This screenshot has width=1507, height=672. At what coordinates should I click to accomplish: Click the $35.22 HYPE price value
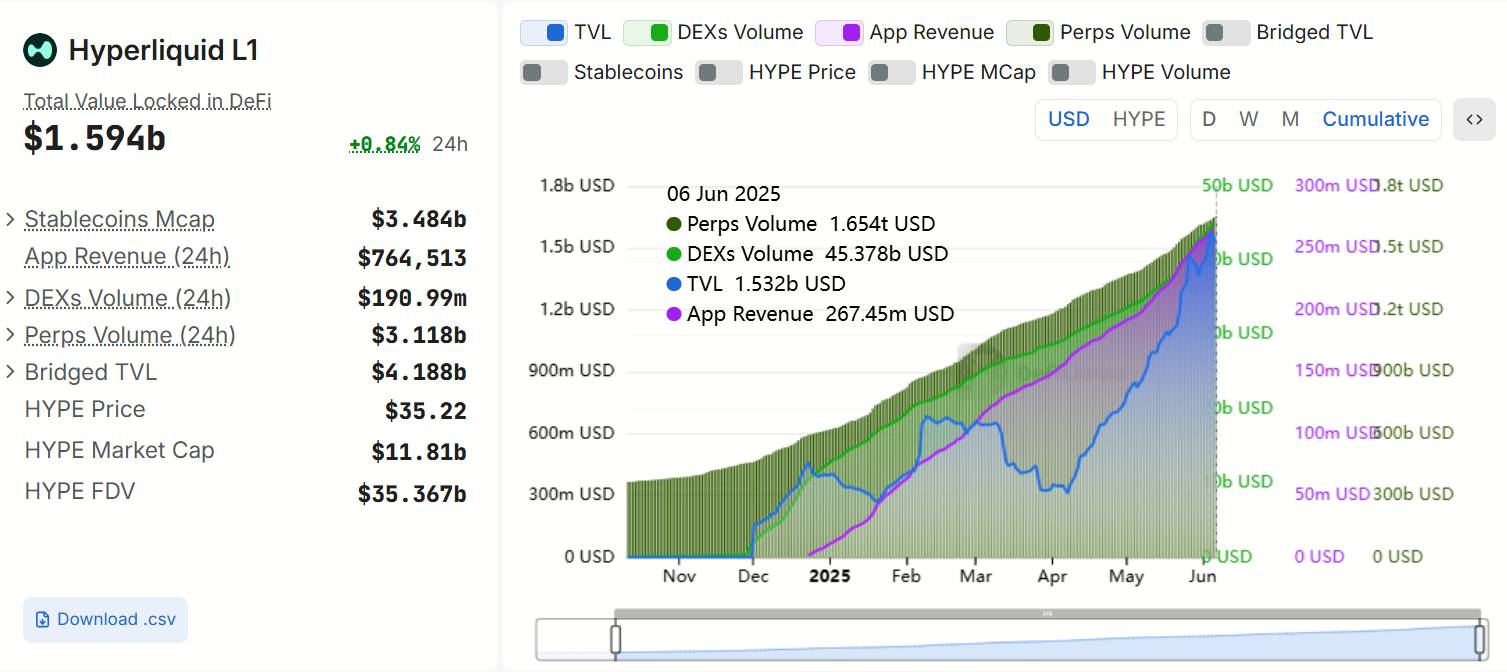[426, 411]
